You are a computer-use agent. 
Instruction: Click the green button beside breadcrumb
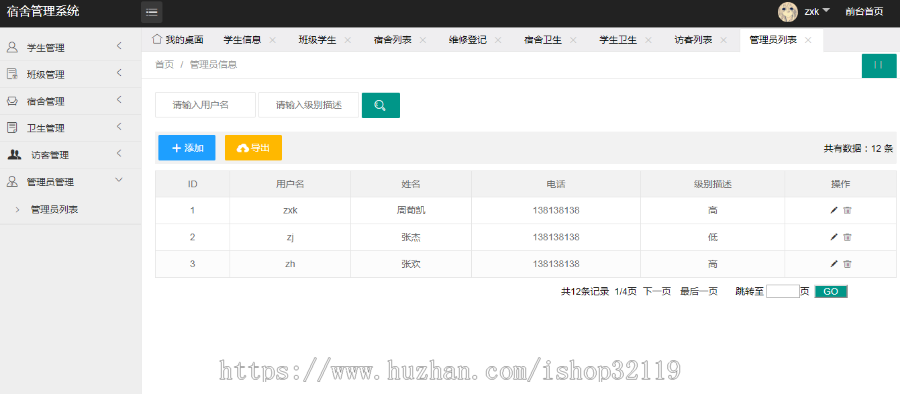(x=879, y=65)
